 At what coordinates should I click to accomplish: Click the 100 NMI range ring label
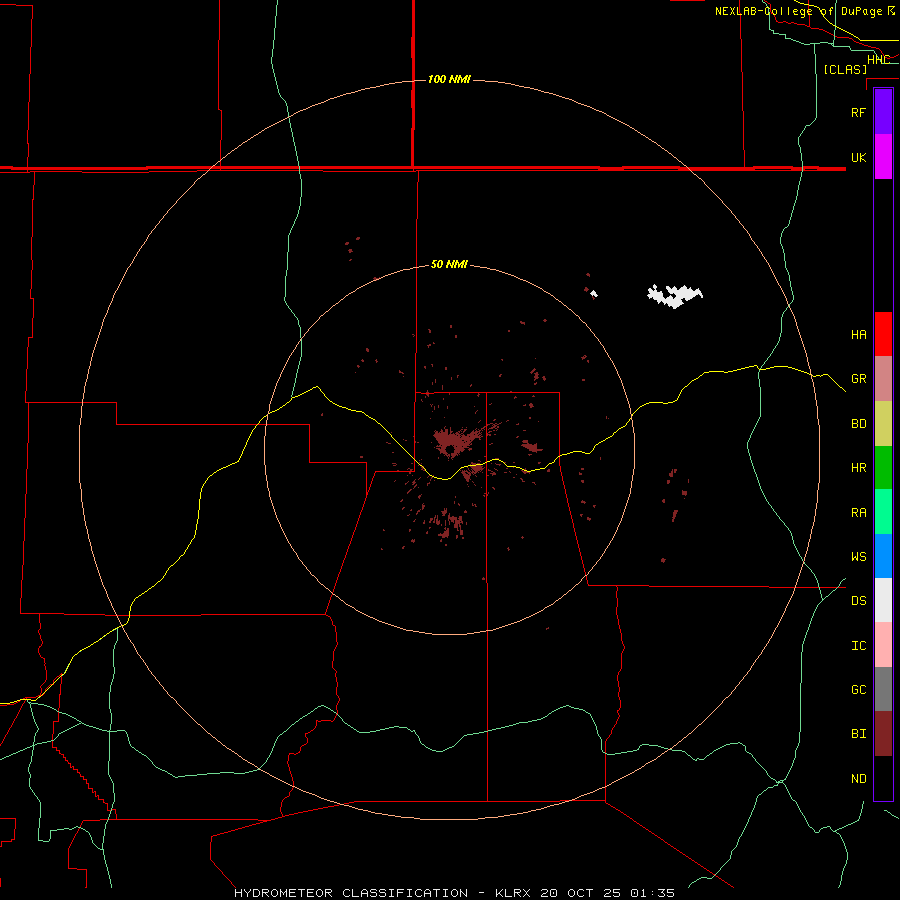click(449, 79)
